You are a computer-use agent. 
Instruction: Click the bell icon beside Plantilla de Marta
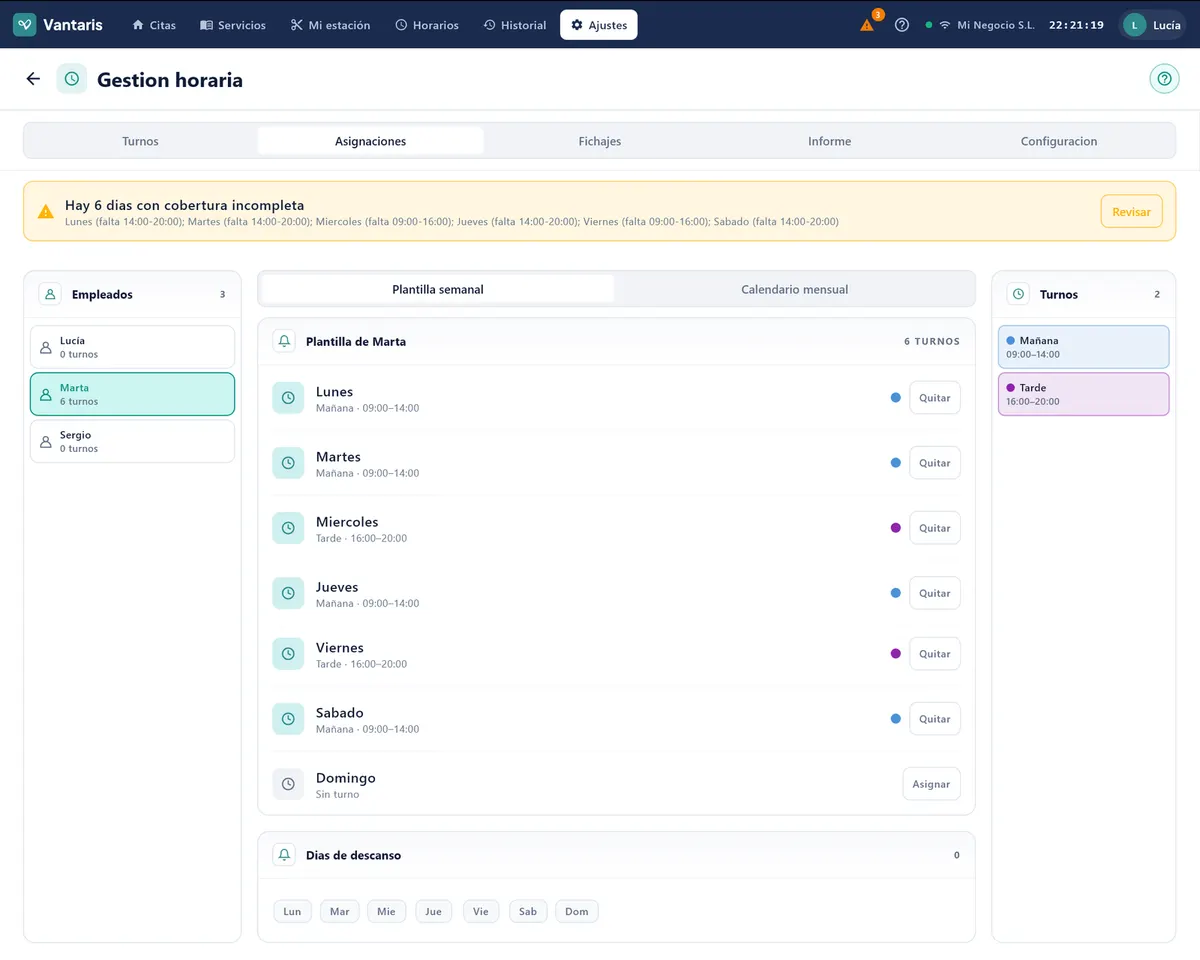coord(285,341)
